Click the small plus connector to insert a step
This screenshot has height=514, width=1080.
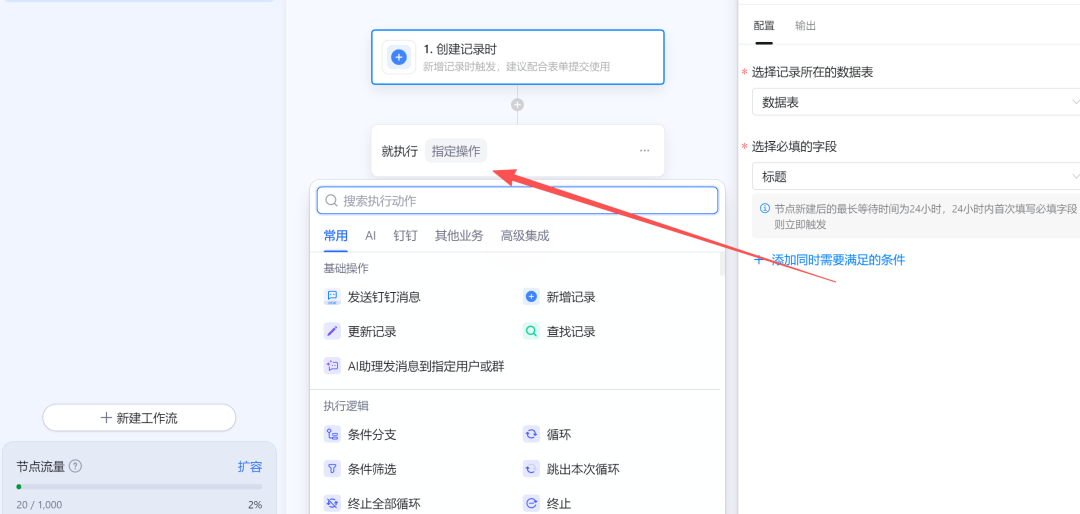tap(517, 105)
